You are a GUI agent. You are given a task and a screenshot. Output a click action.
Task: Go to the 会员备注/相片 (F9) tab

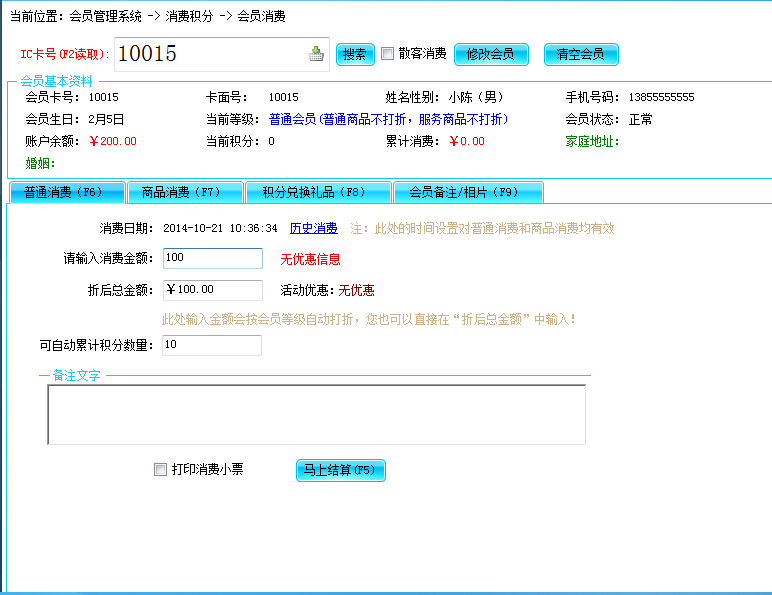468,192
